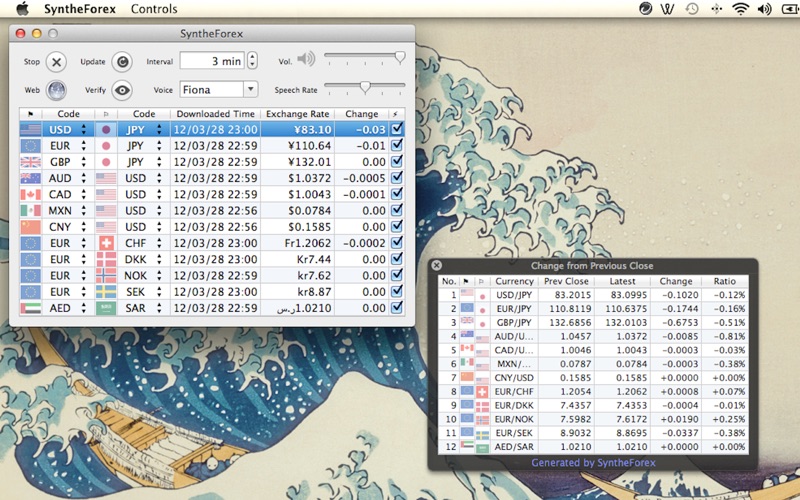Click the Canadian flag in CAD row
Image resolution: width=800 pixels, height=500 pixels.
pos(31,194)
